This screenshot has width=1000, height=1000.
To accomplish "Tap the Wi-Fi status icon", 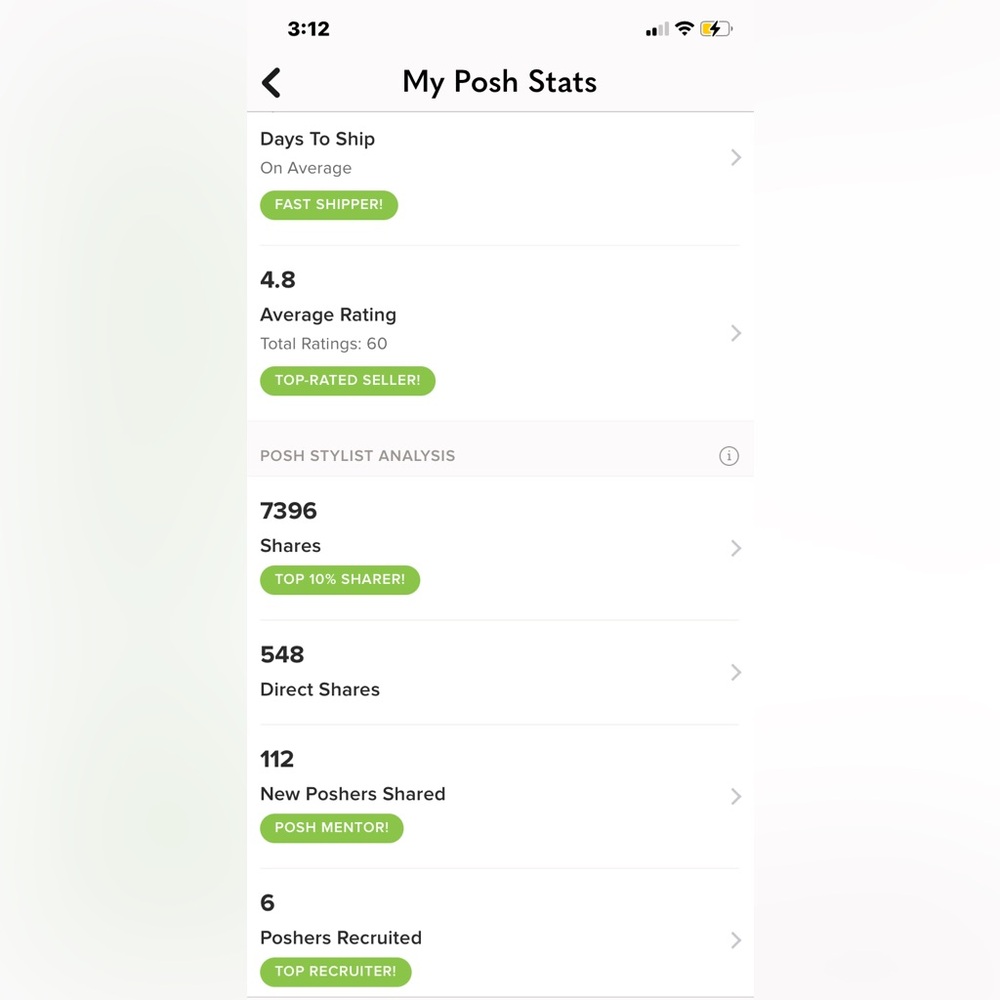I will pyautogui.click(x=684, y=29).
